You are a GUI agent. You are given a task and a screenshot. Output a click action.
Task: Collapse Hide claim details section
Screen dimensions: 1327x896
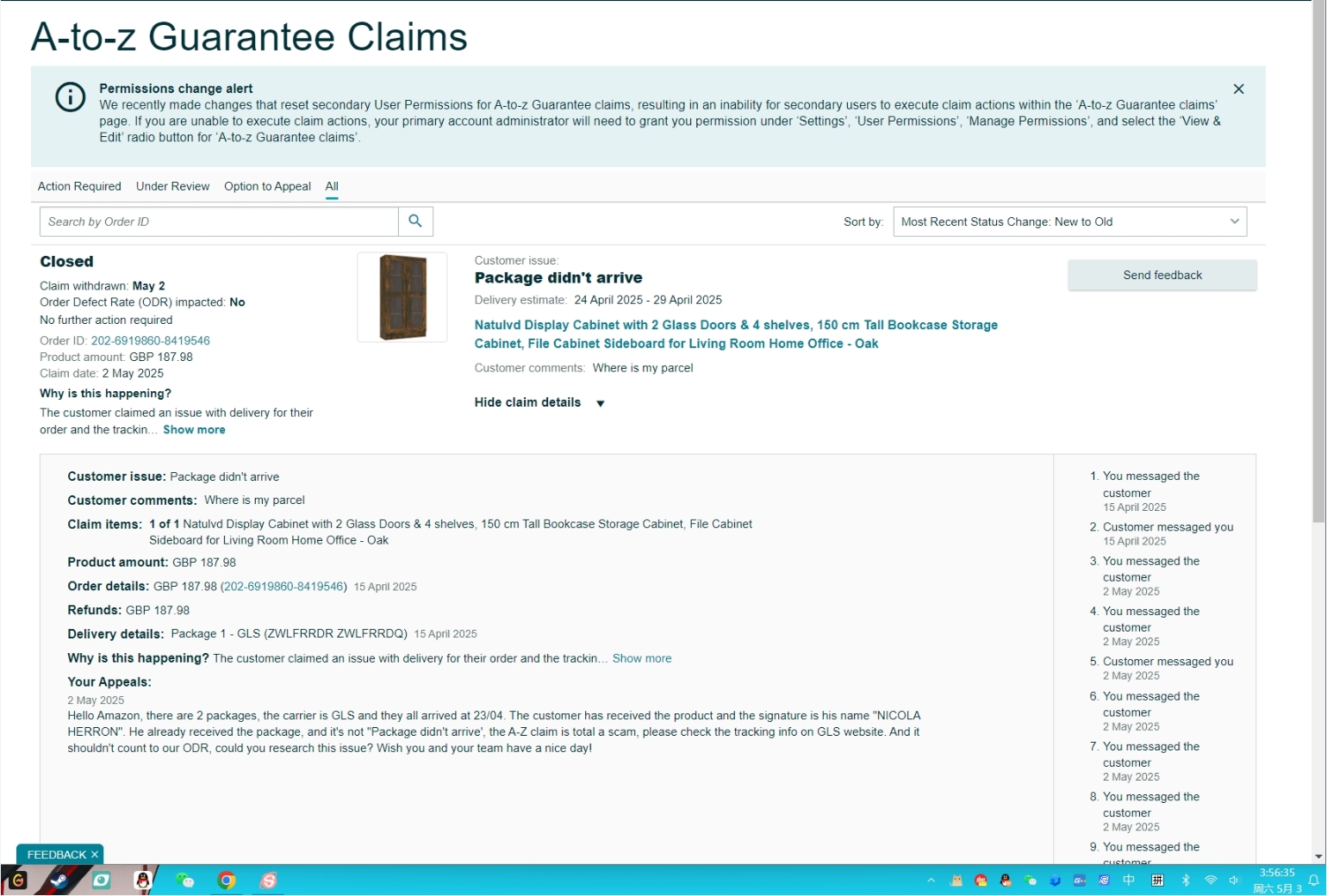[539, 402]
